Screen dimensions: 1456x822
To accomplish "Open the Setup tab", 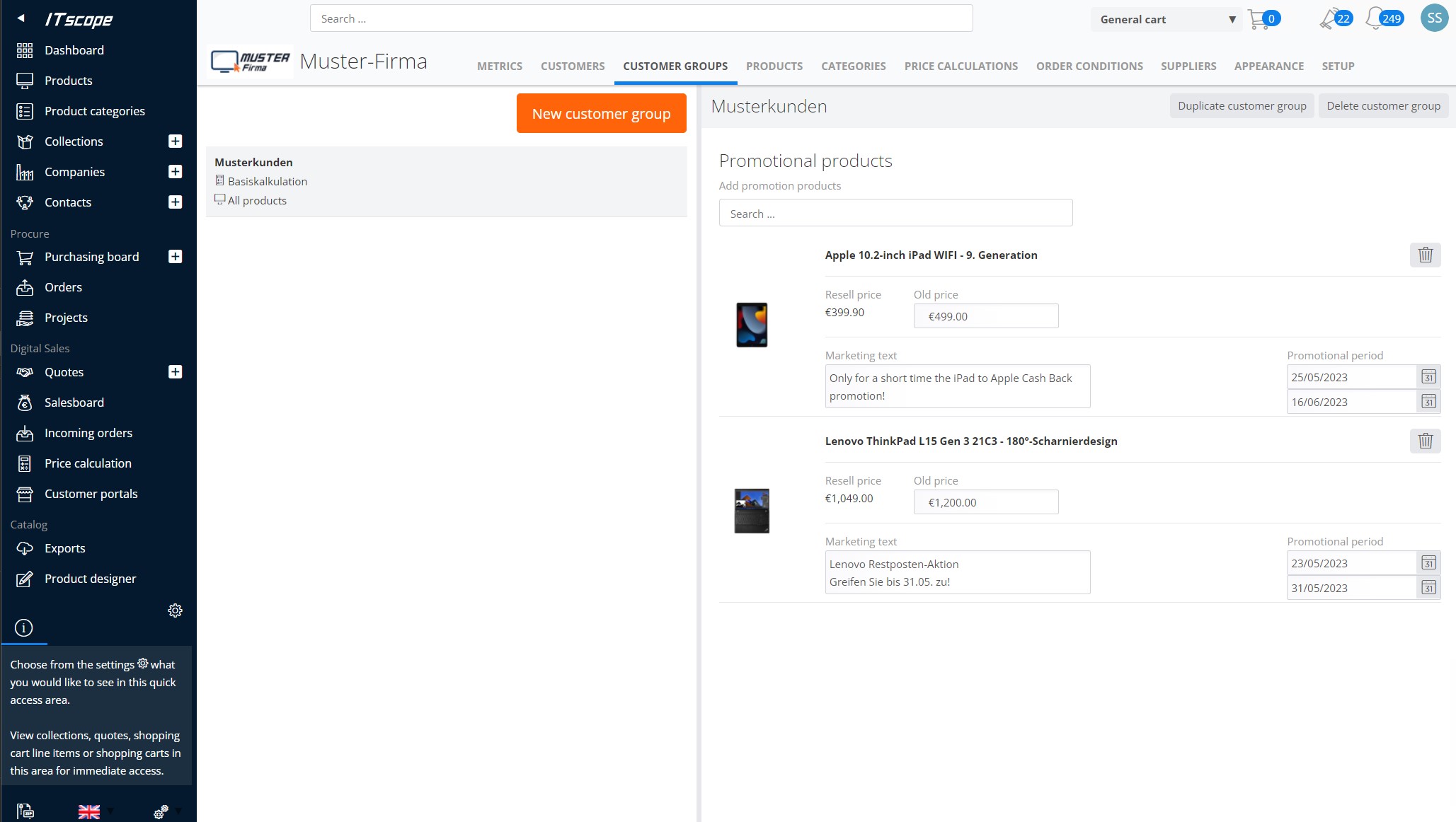I will [x=1338, y=66].
